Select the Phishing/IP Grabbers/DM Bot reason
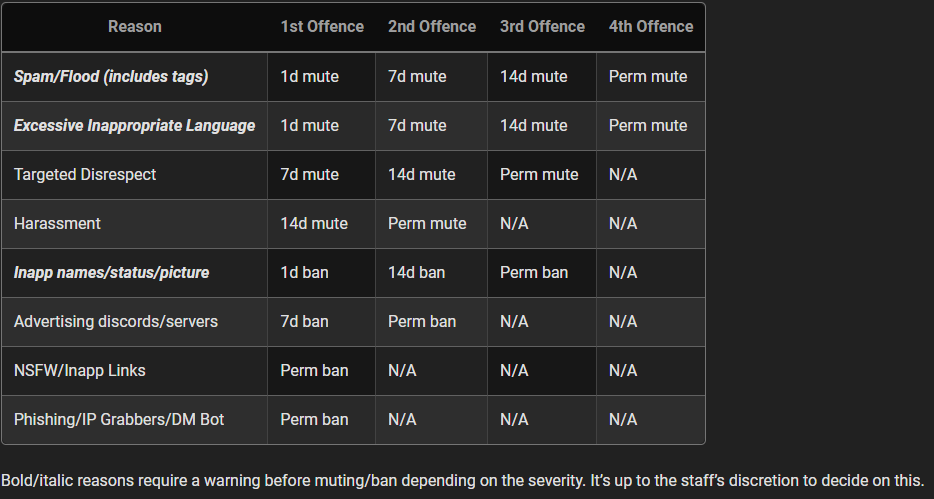The height and width of the screenshot is (499, 934). point(119,419)
